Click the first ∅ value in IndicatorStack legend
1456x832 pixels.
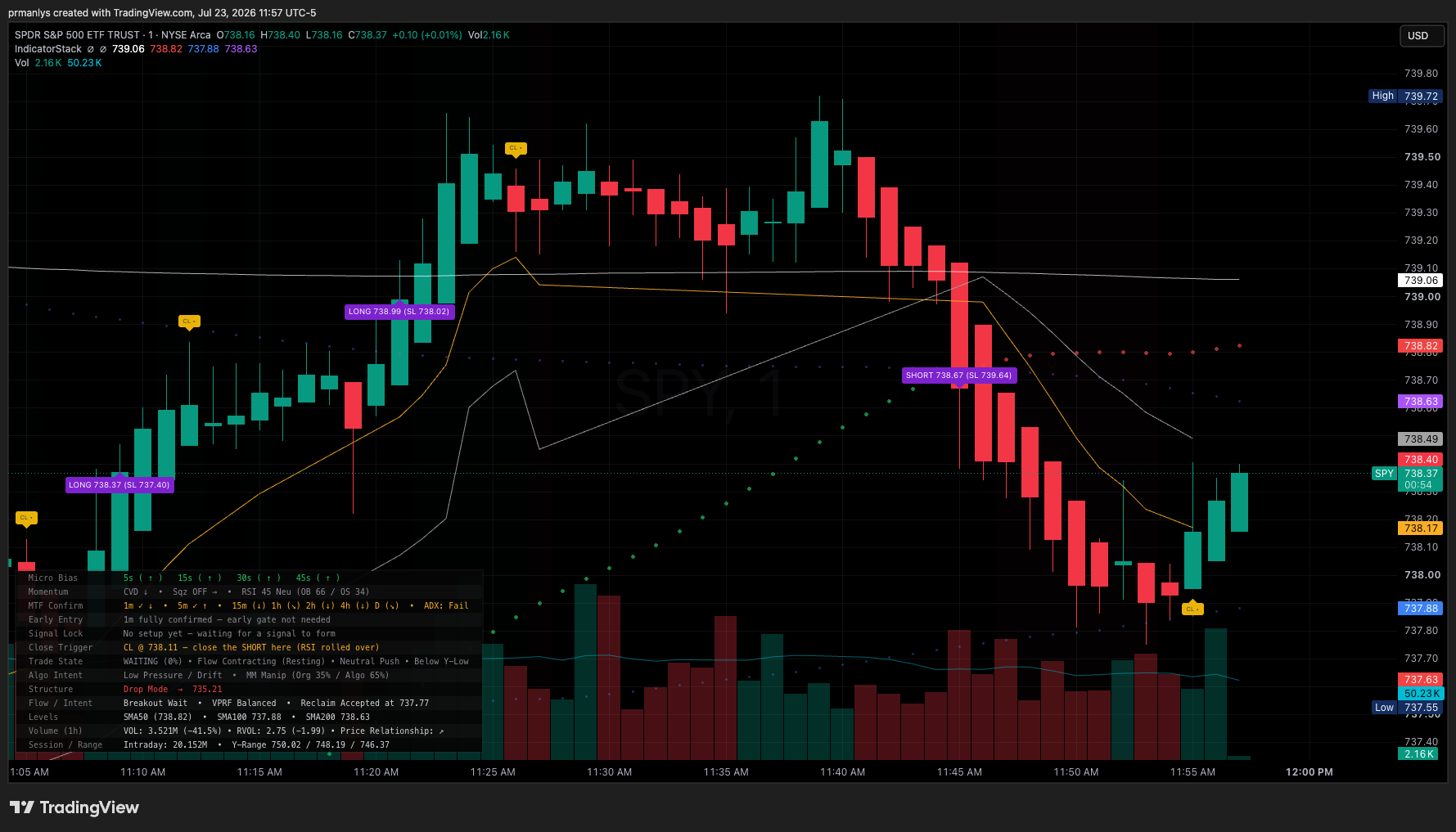[91, 49]
